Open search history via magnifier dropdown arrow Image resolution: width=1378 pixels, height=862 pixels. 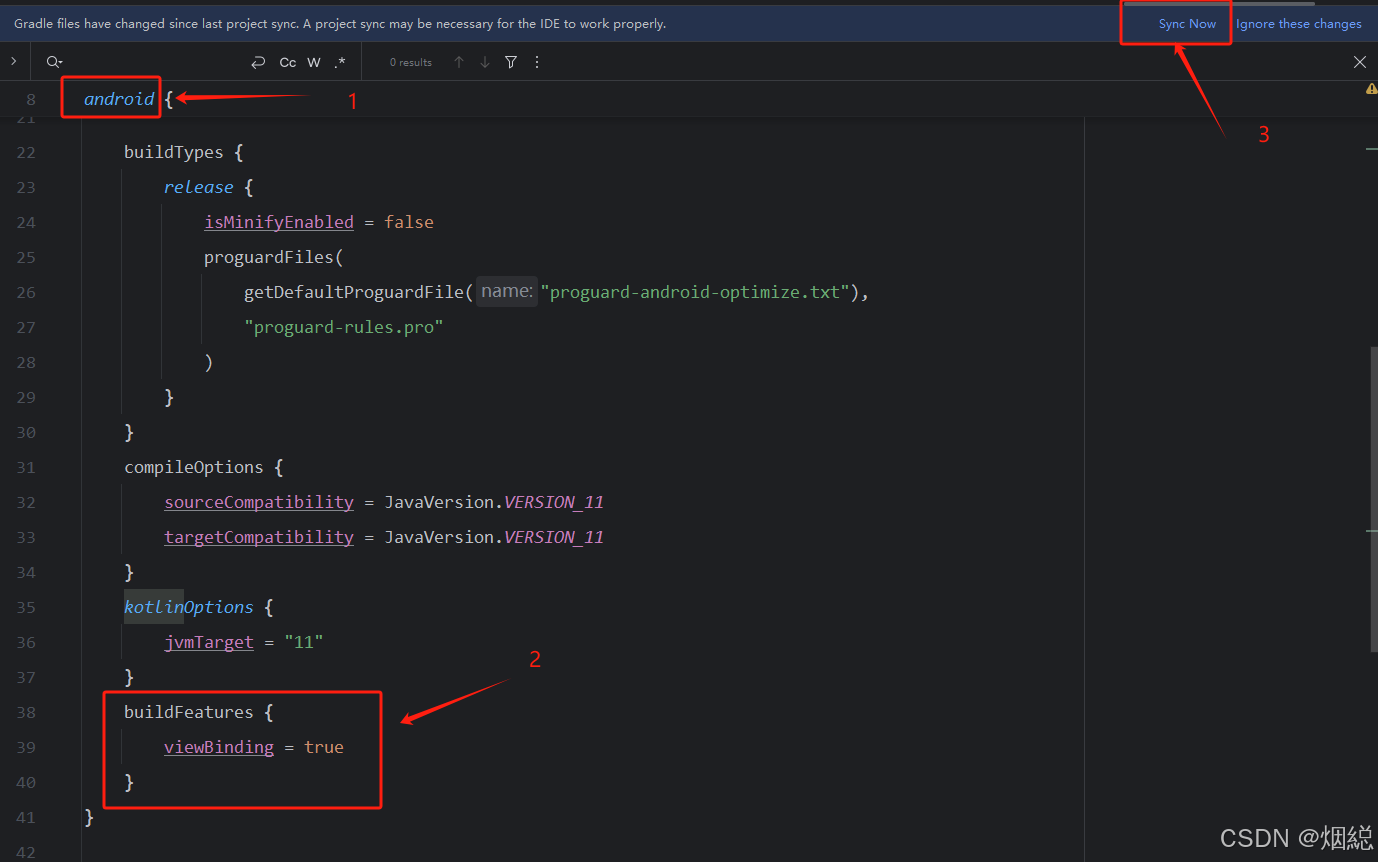tap(60, 61)
